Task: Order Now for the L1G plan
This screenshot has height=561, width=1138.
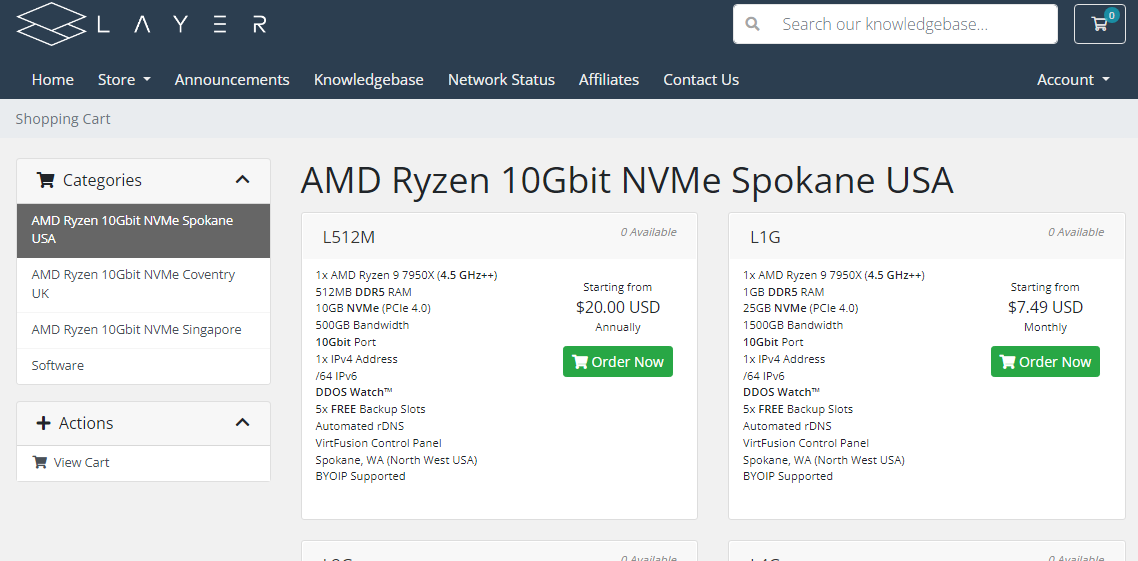Action: pyautogui.click(x=1045, y=361)
